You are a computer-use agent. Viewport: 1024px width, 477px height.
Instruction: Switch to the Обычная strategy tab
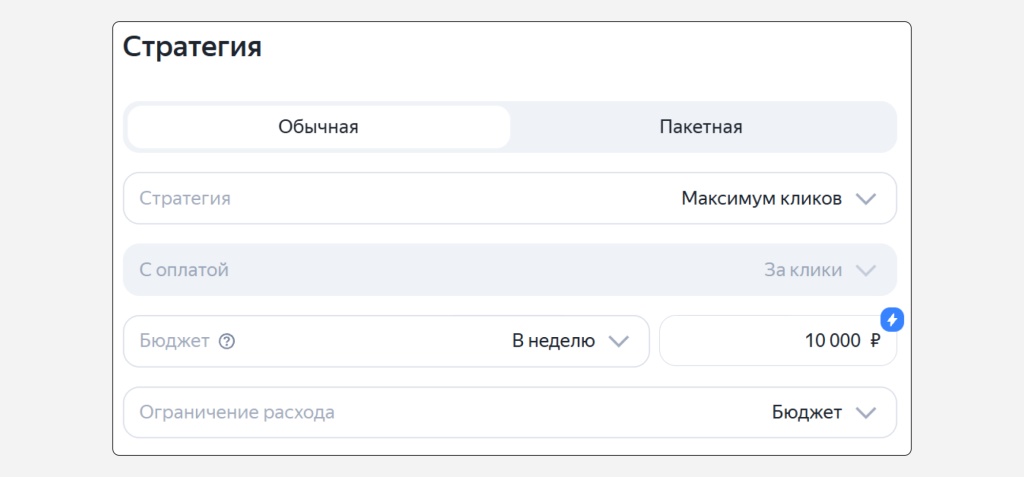click(x=318, y=127)
